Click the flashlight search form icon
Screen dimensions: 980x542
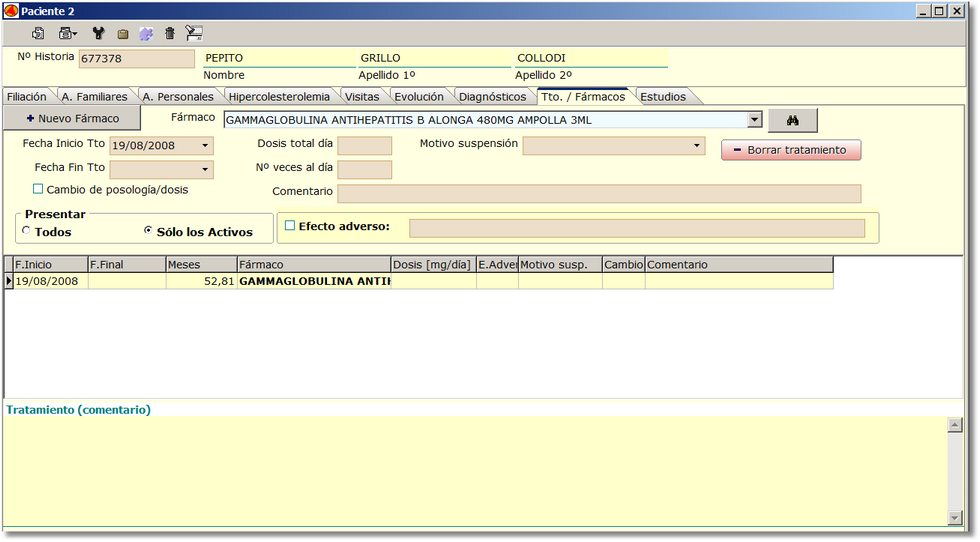194,34
